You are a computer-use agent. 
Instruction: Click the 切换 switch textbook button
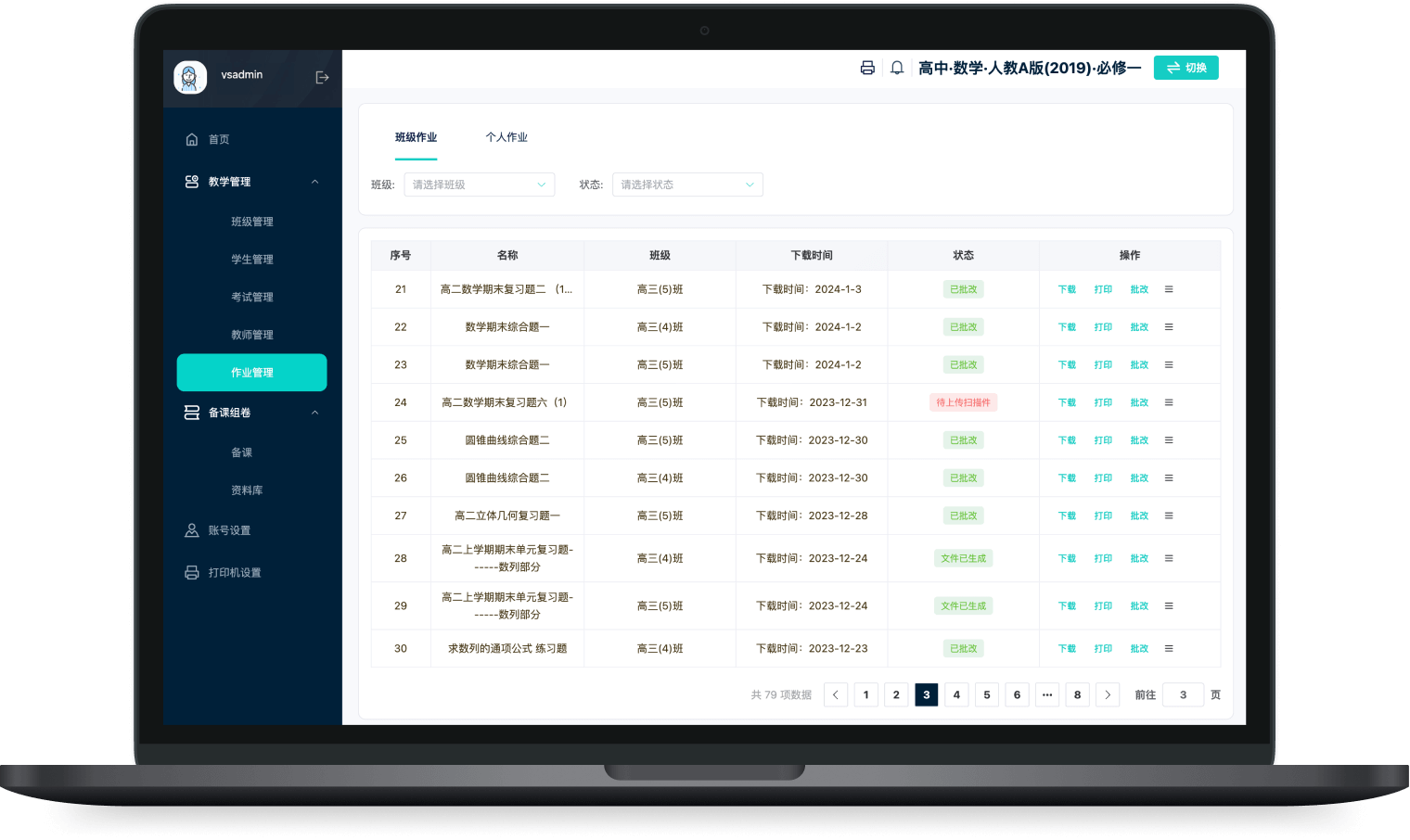(x=1186, y=68)
